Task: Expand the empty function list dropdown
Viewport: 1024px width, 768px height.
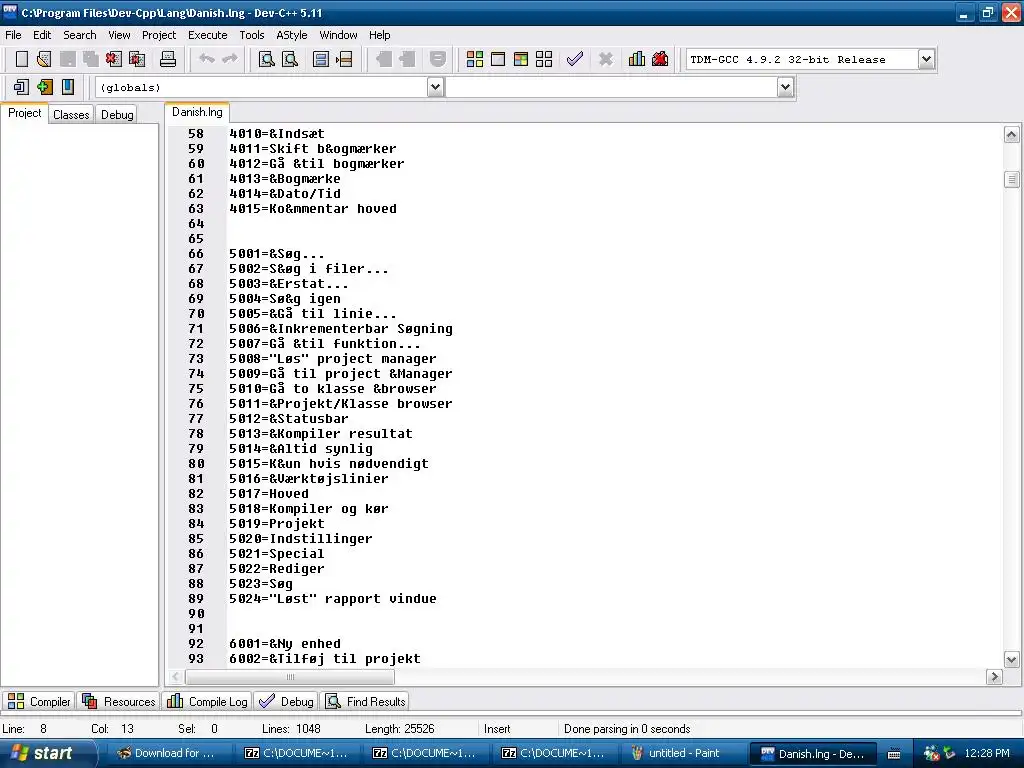Action: (x=786, y=87)
